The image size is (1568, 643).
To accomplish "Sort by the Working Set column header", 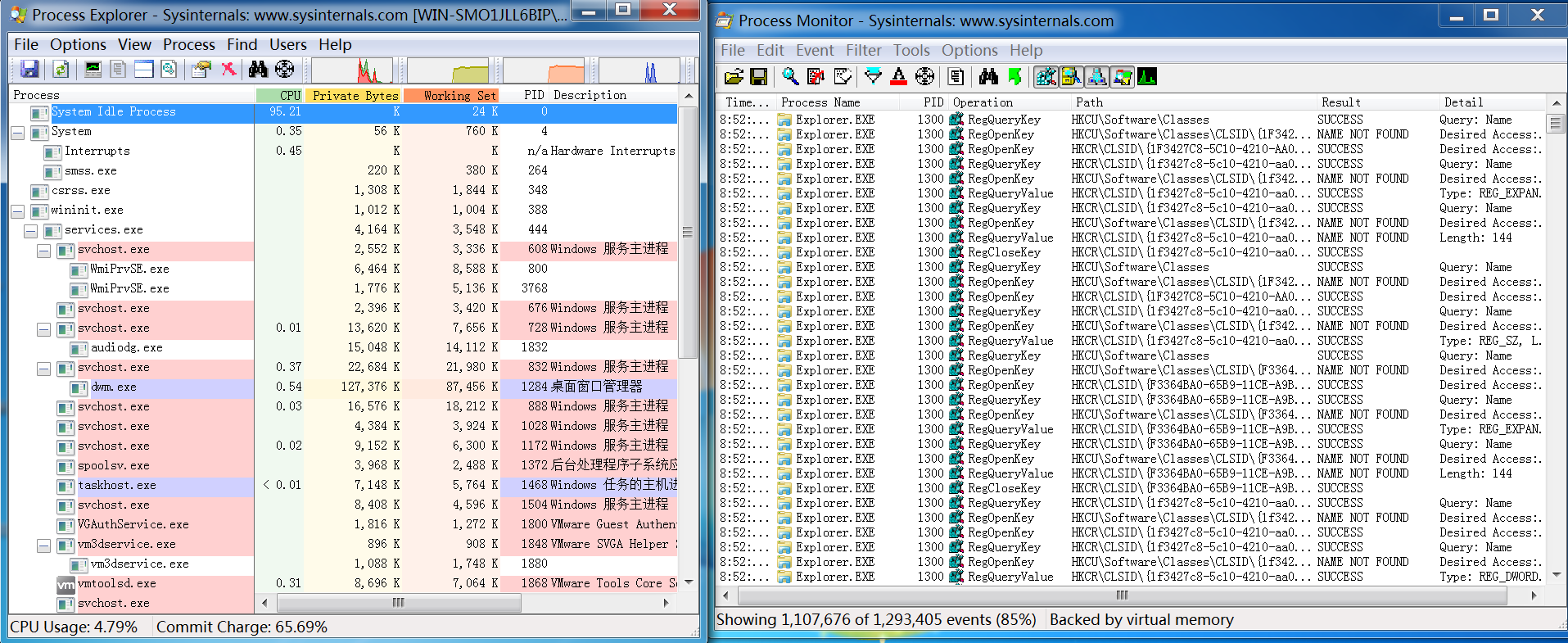I will (451, 95).
